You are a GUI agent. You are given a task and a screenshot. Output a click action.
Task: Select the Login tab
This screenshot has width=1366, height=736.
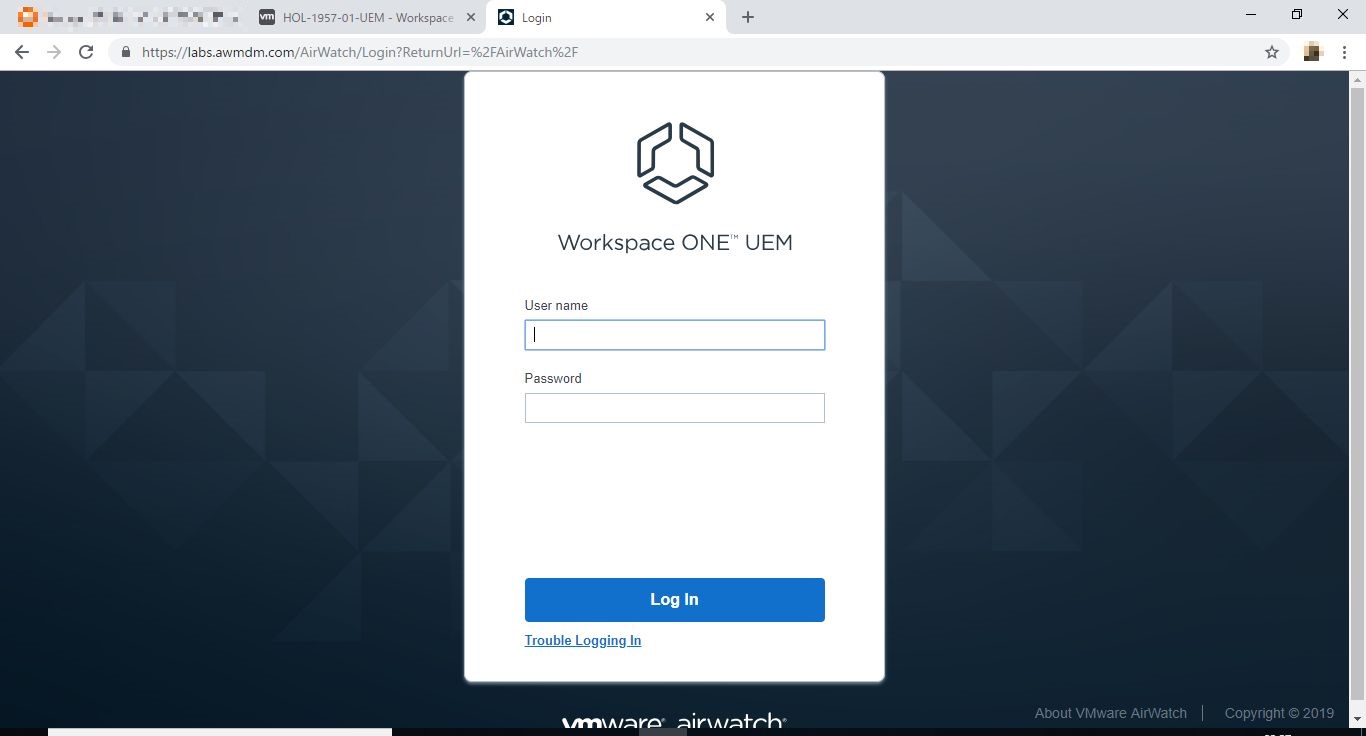pyautogui.click(x=606, y=18)
